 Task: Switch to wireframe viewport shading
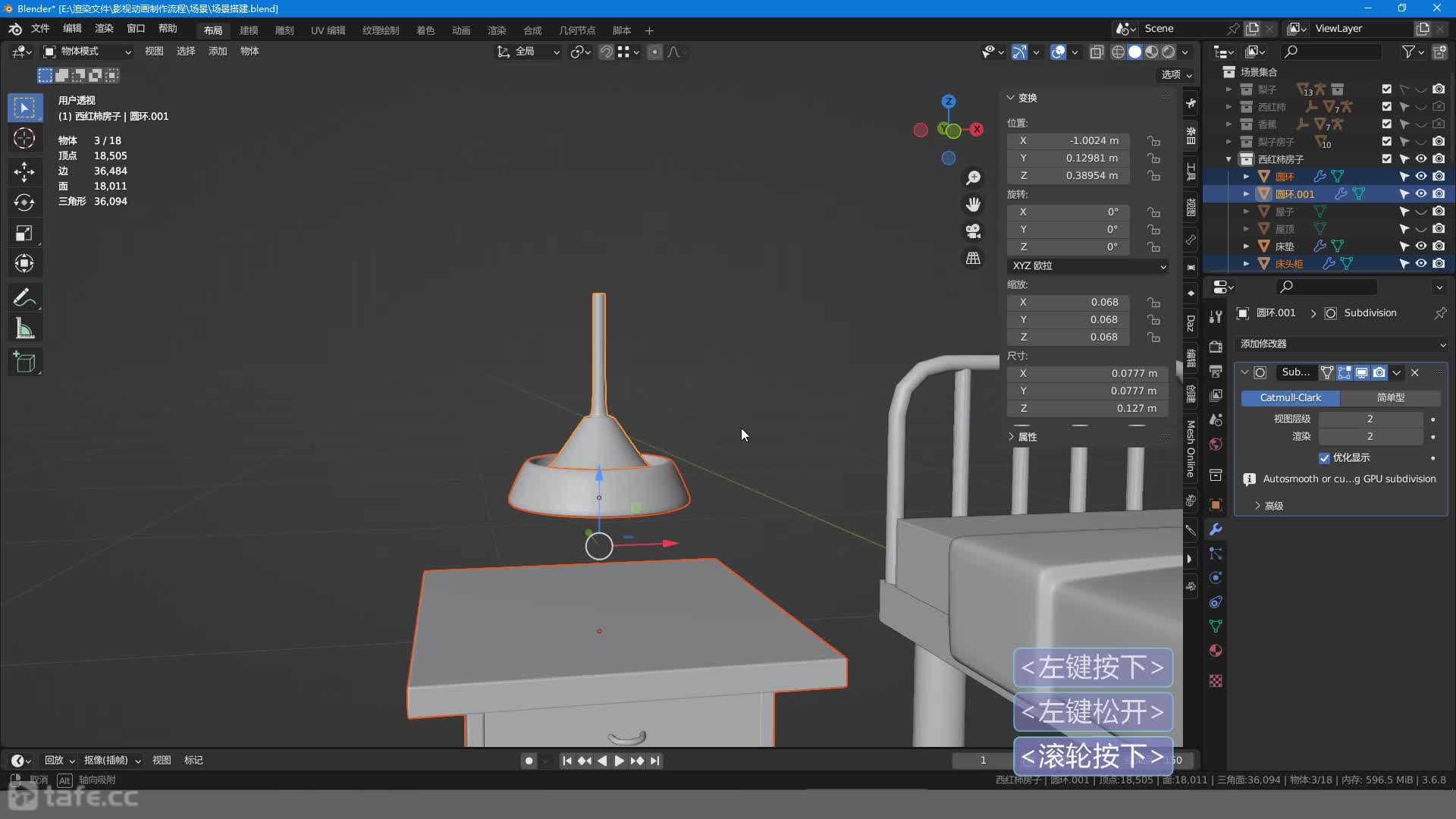(x=1118, y=52)
